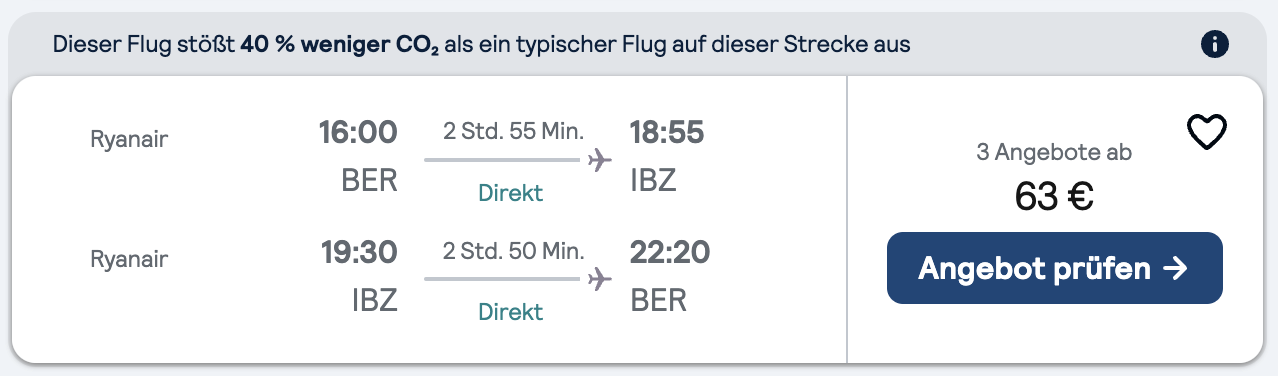Click the 2 Std. 55 Min. duration
Viewport: 1278px width, 376px height.
(514, 131)
